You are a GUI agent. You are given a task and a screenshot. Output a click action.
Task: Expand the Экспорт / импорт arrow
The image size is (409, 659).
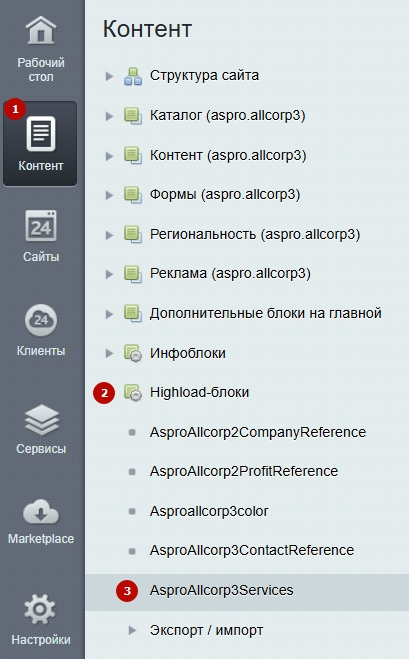coord(132,630)
